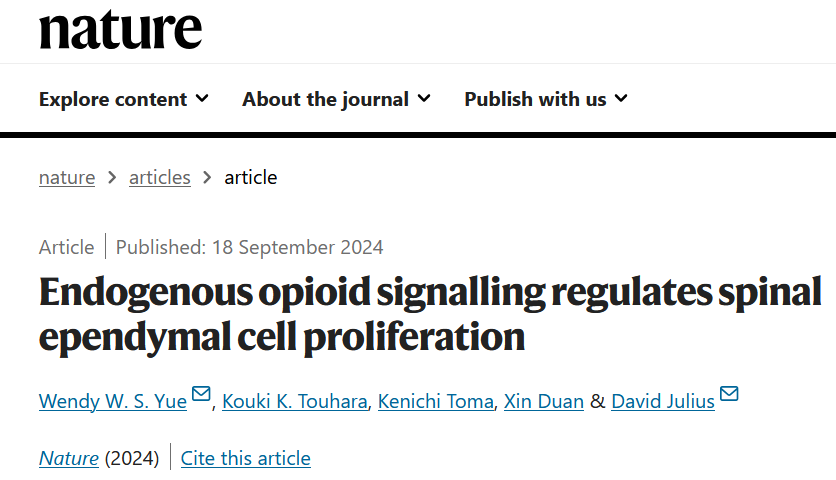Click envelope icon beside David Julius
Image resolution: width=836 pixels, height=480 pixels.
coord(729,394)
